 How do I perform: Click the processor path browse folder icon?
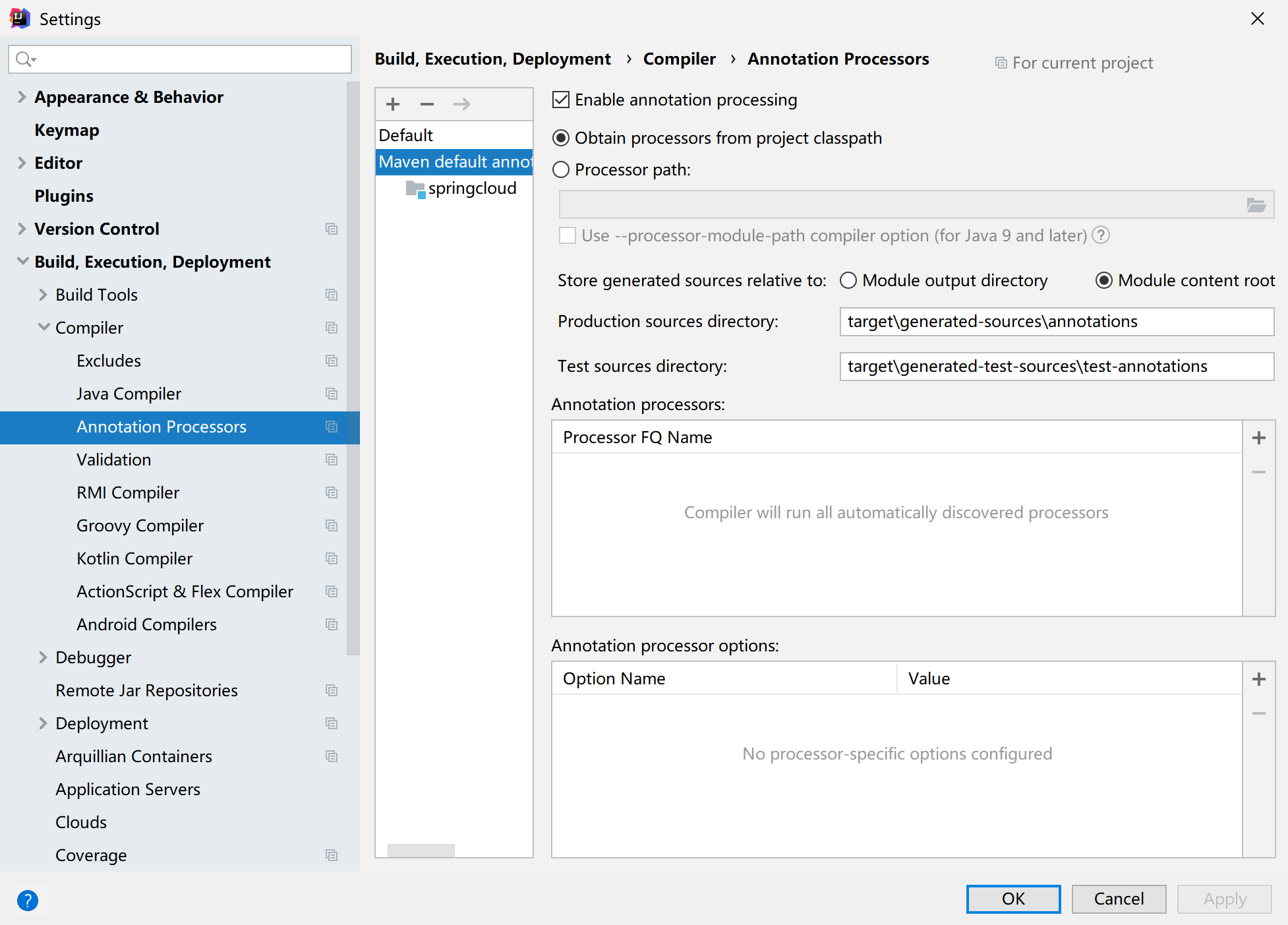click(x=1256, y=205)
